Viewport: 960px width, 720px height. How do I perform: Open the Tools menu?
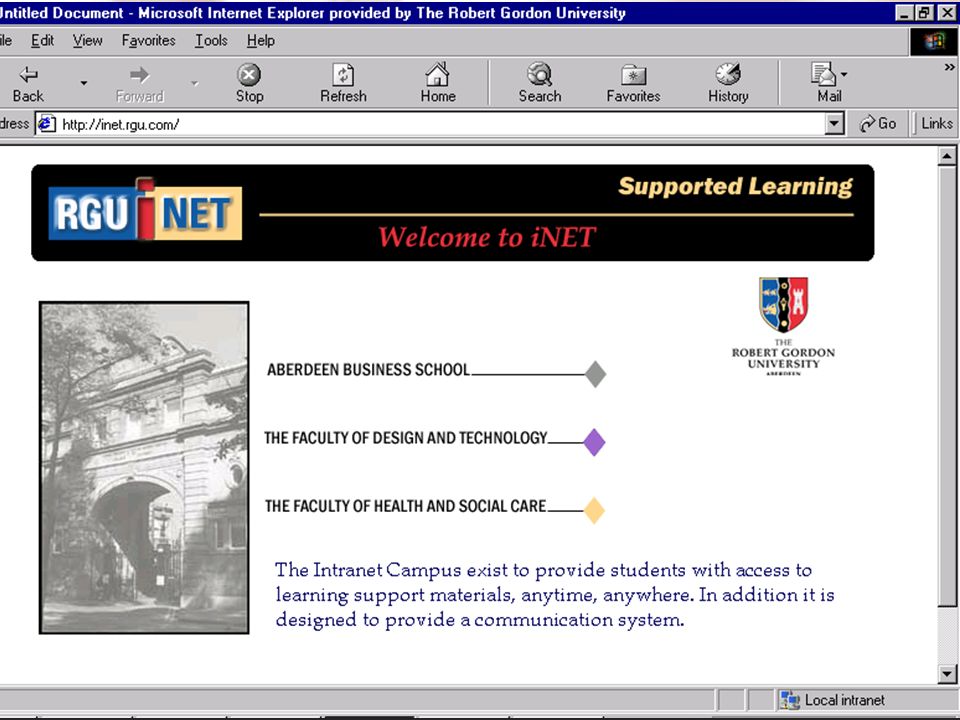coord(211,40)
